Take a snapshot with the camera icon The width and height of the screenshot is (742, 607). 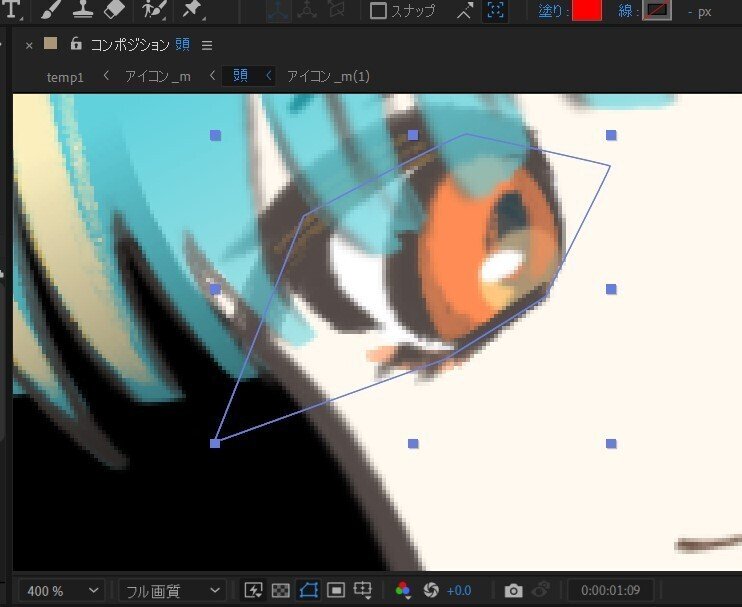513,590
